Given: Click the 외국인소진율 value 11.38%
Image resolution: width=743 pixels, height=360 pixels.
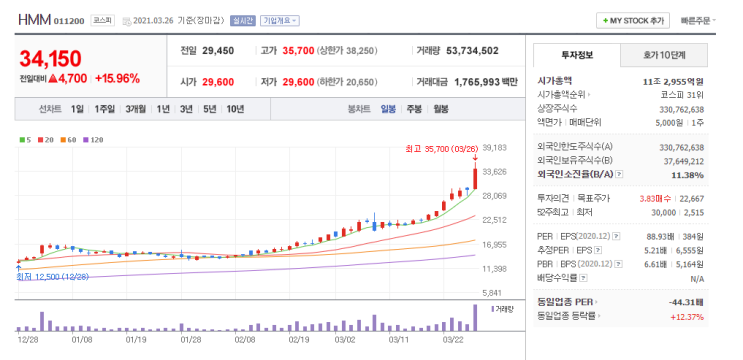Looking at the screenshot, I should pyautogui.click(x=688, y=175).
